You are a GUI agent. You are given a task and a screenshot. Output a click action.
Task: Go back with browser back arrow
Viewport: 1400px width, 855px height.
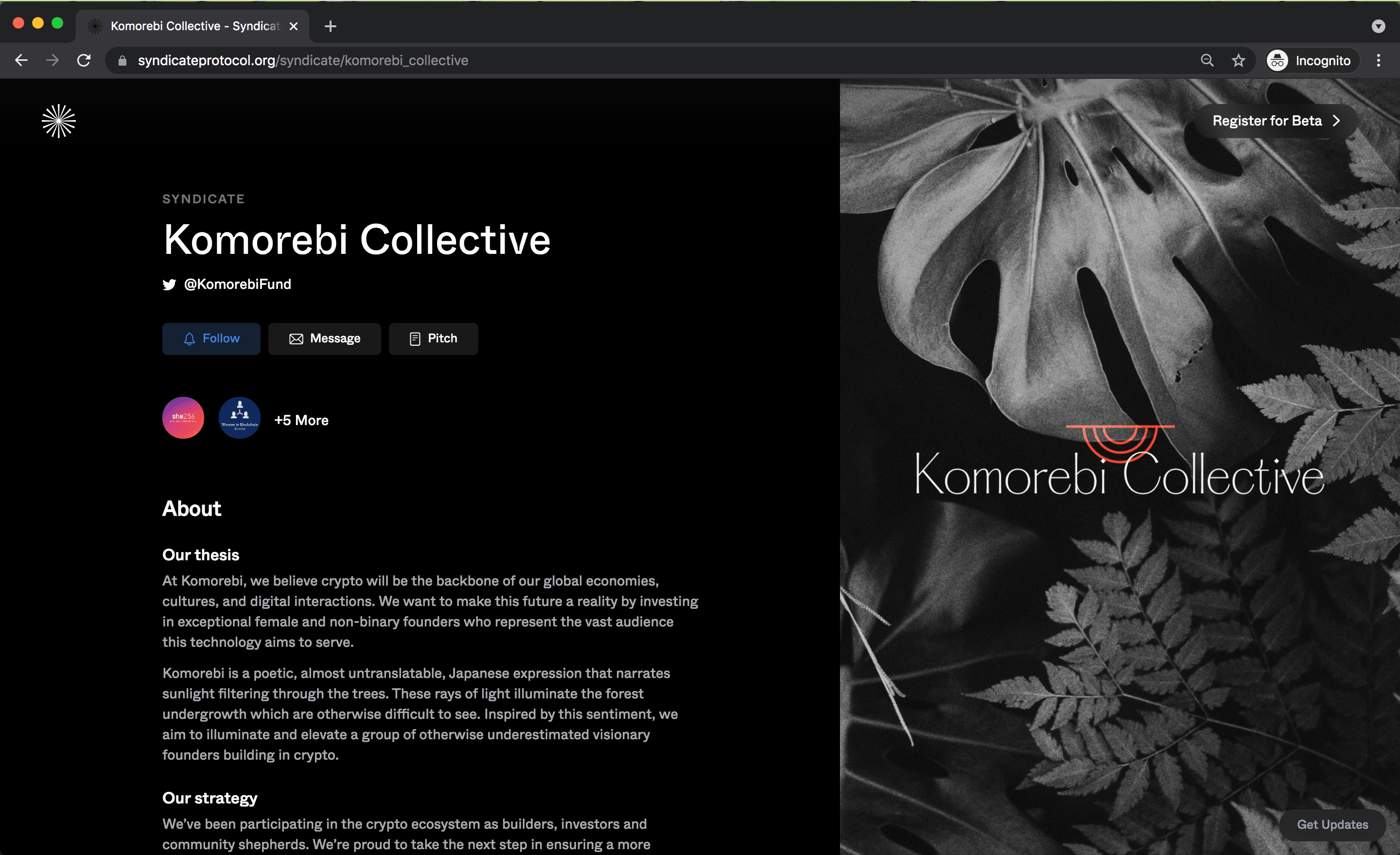[x=21, y=60]
